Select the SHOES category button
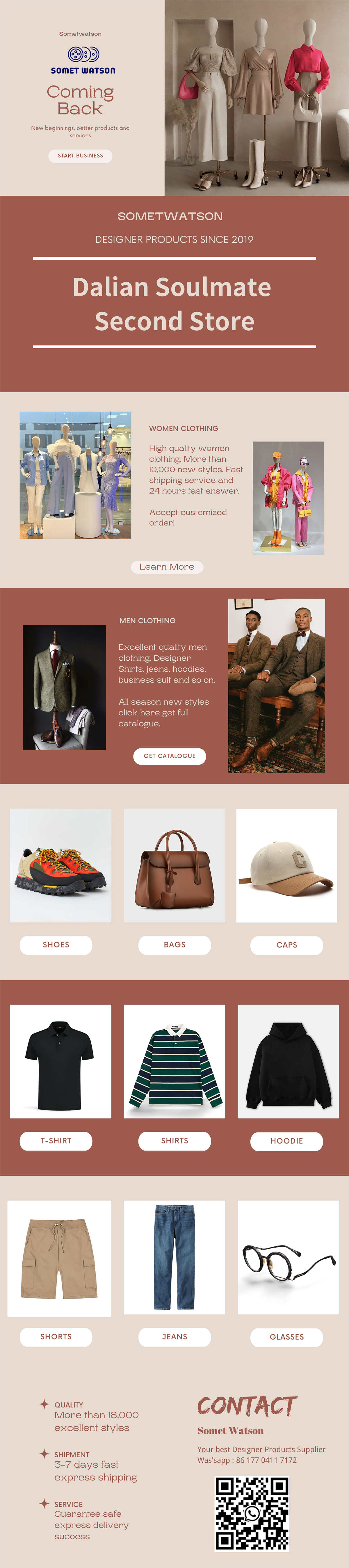349x1568 pixels. (56, 945)
